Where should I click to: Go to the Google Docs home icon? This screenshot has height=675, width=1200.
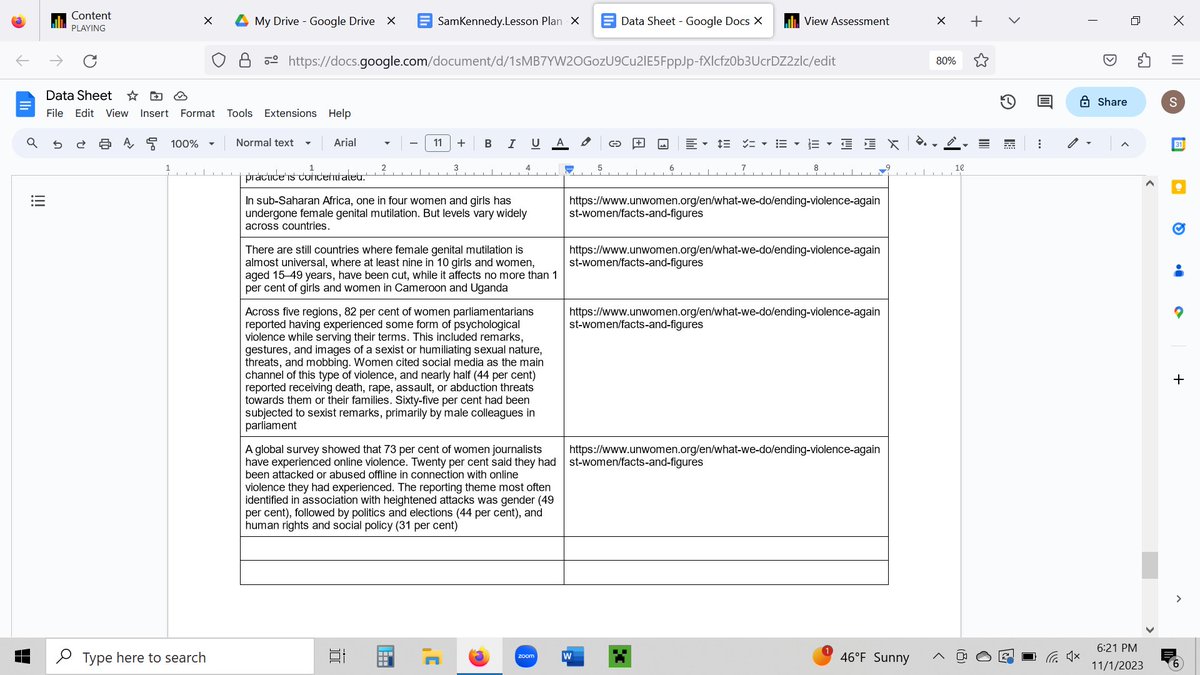click(24, 103)
